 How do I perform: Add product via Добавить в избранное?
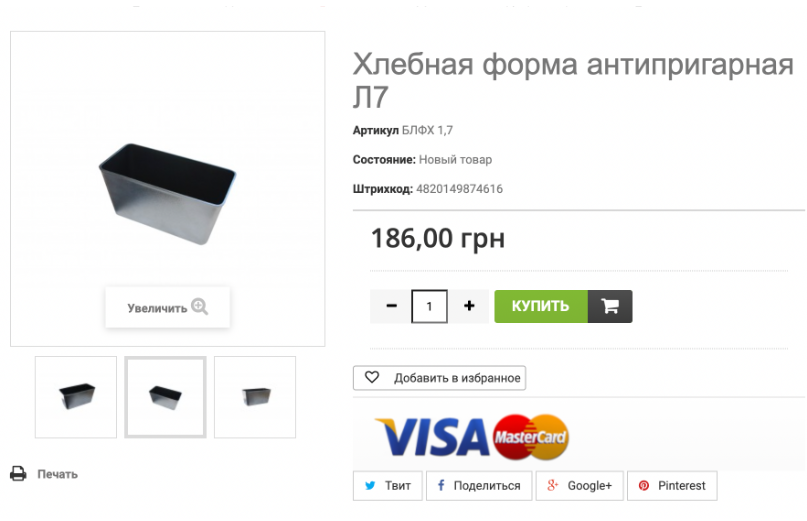coord(439,378)
